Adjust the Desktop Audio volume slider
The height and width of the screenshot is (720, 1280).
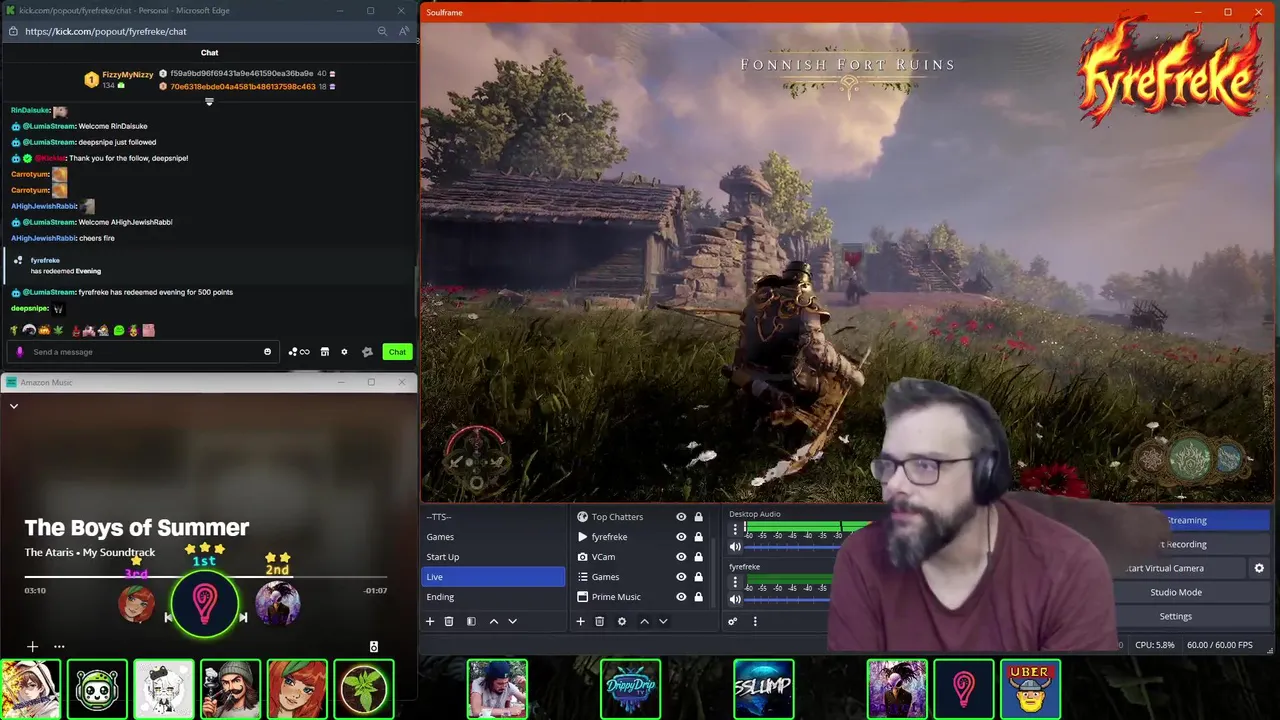coord(790,546)
